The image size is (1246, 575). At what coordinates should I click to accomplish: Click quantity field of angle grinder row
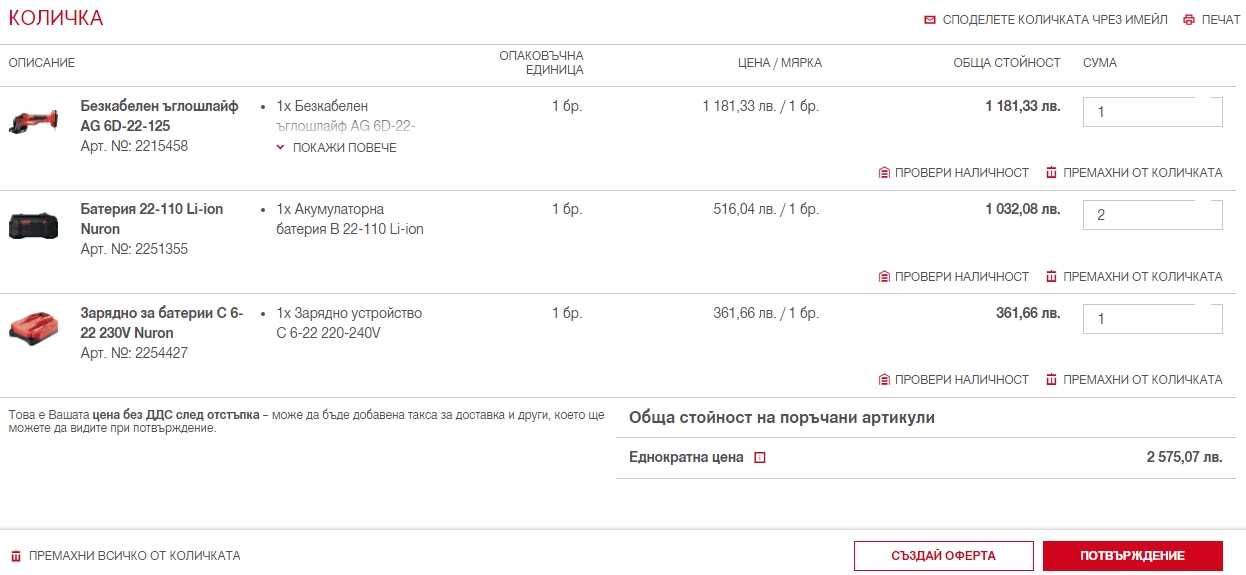[x=1152, y=112]
